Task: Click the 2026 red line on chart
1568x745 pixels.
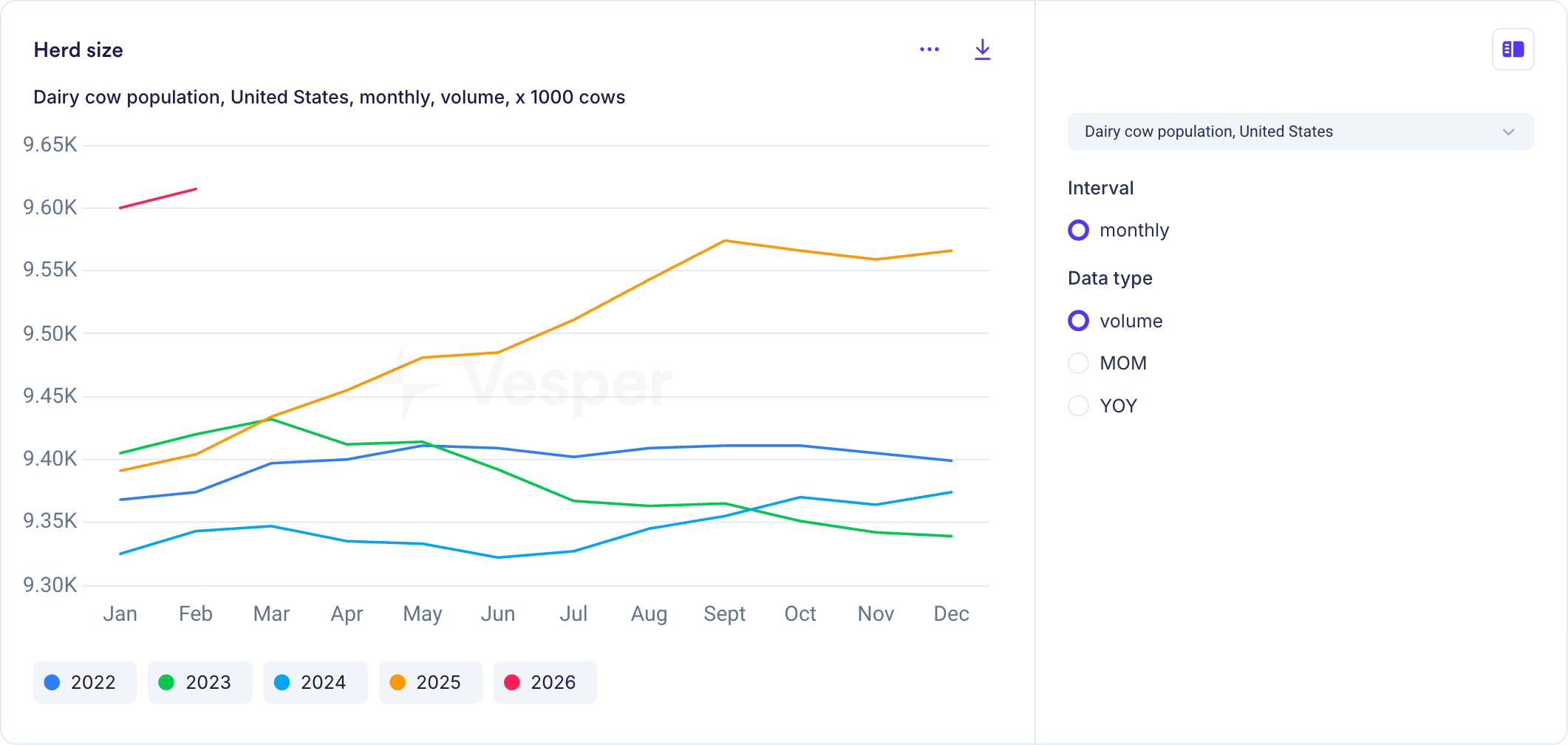Action: point(158,198)
